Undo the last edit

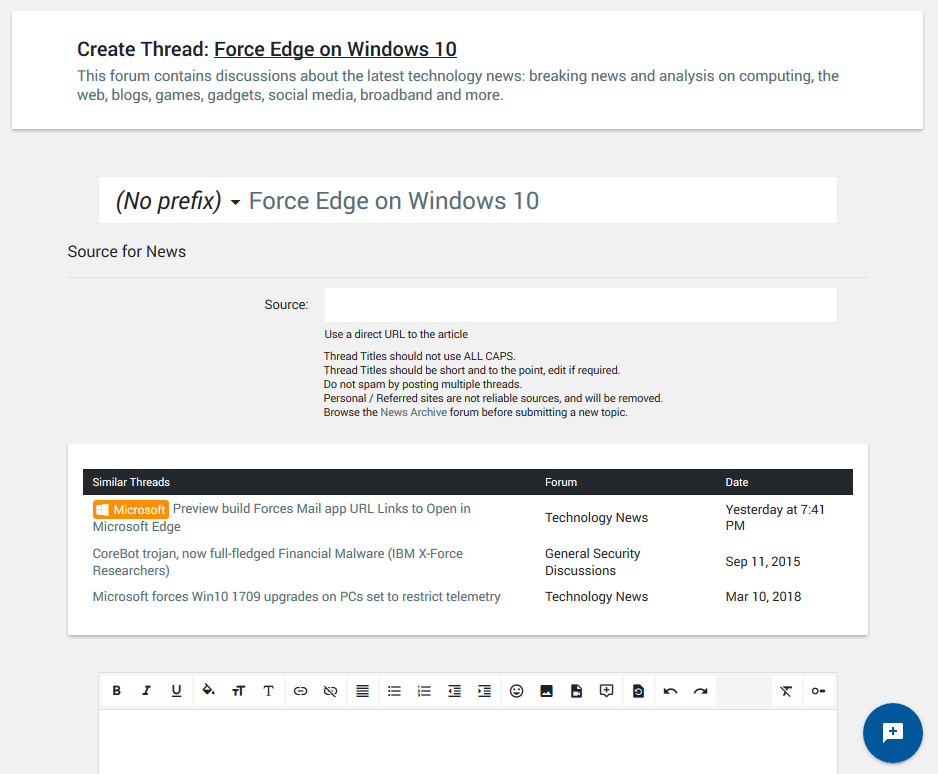click(671, 691)
